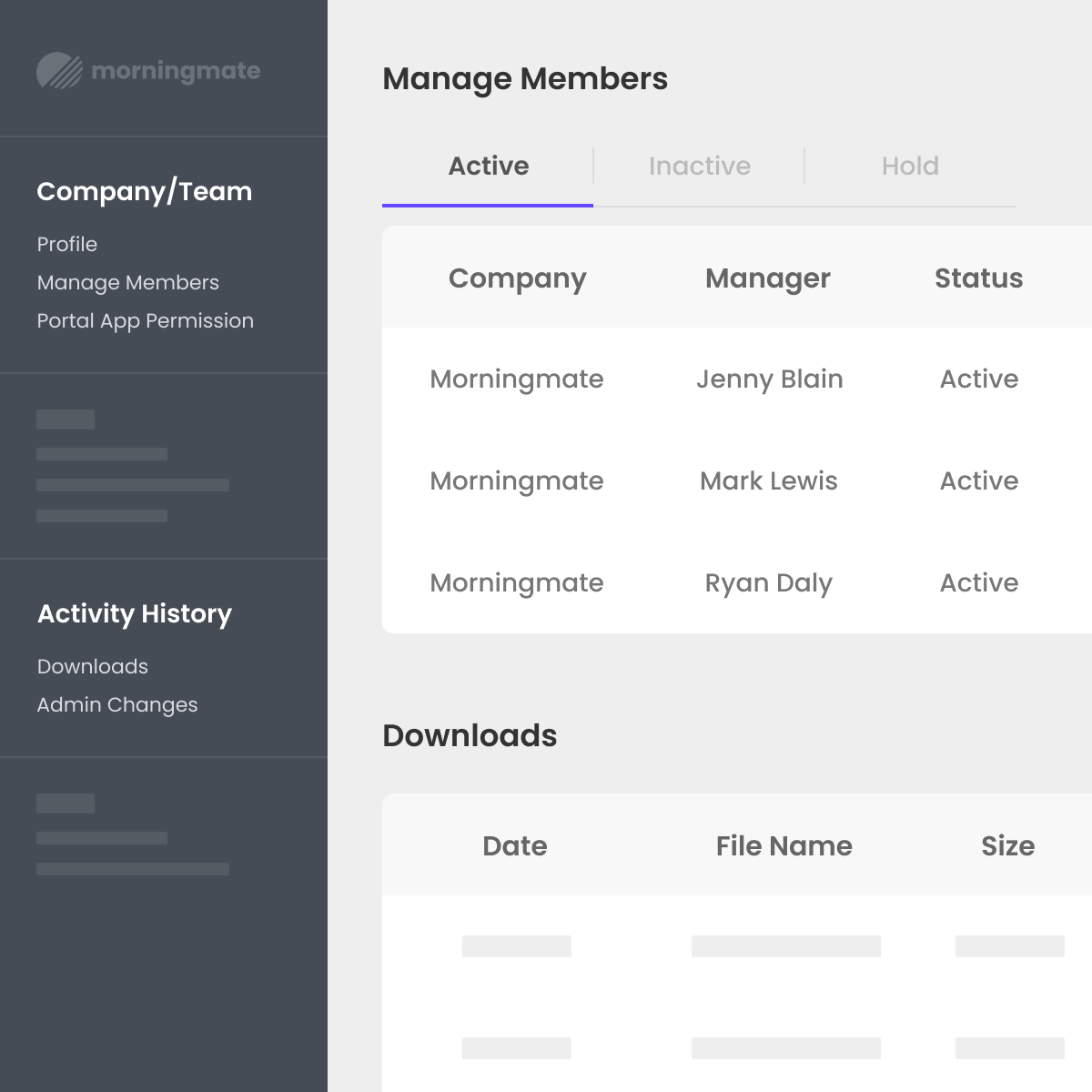Select Admin Changes in the sidebar

(116, 704)
